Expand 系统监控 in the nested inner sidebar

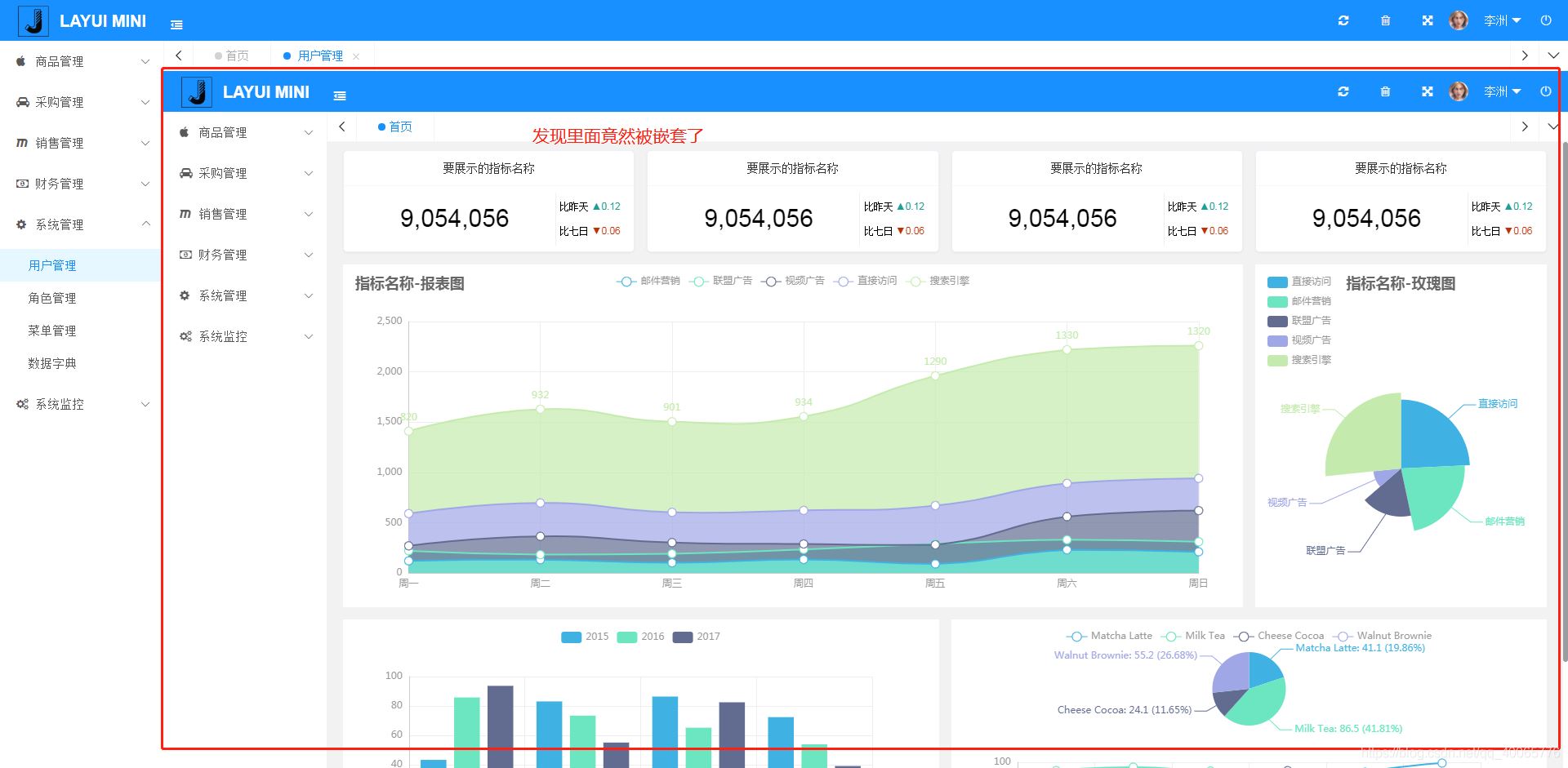[x=246, y=336]
